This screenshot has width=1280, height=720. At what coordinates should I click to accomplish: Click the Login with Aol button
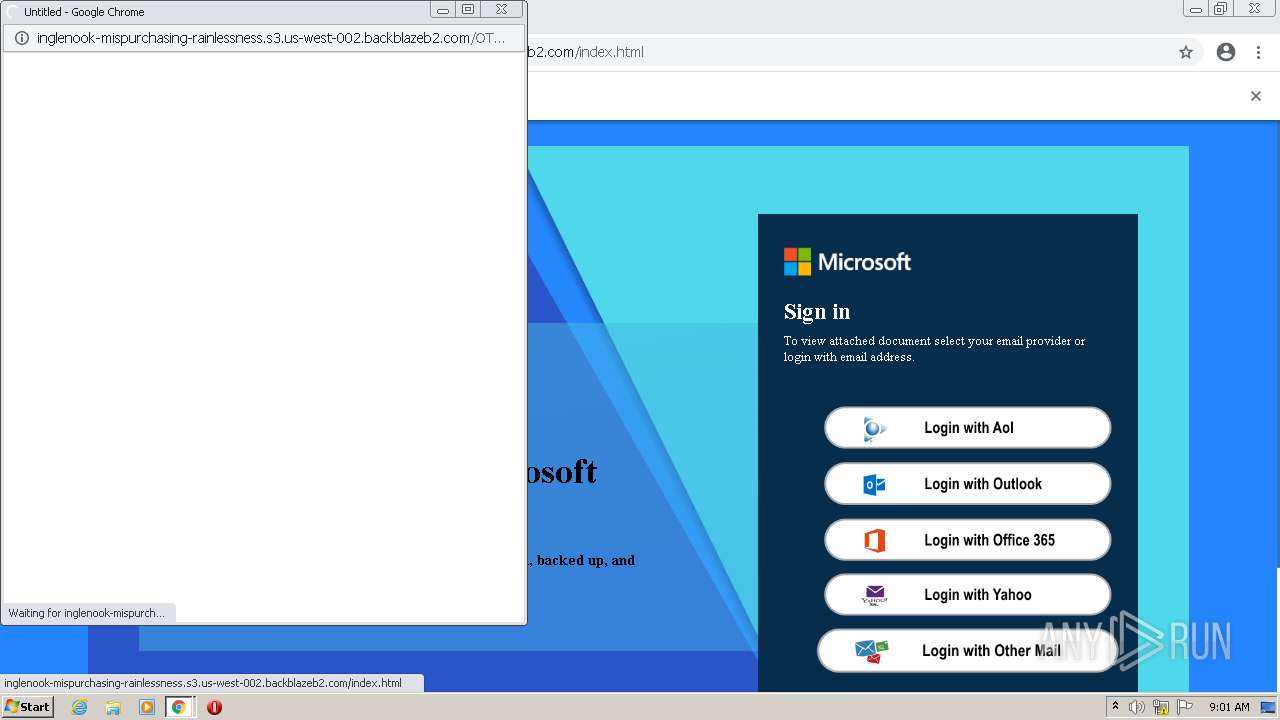[x=967, y=428]
